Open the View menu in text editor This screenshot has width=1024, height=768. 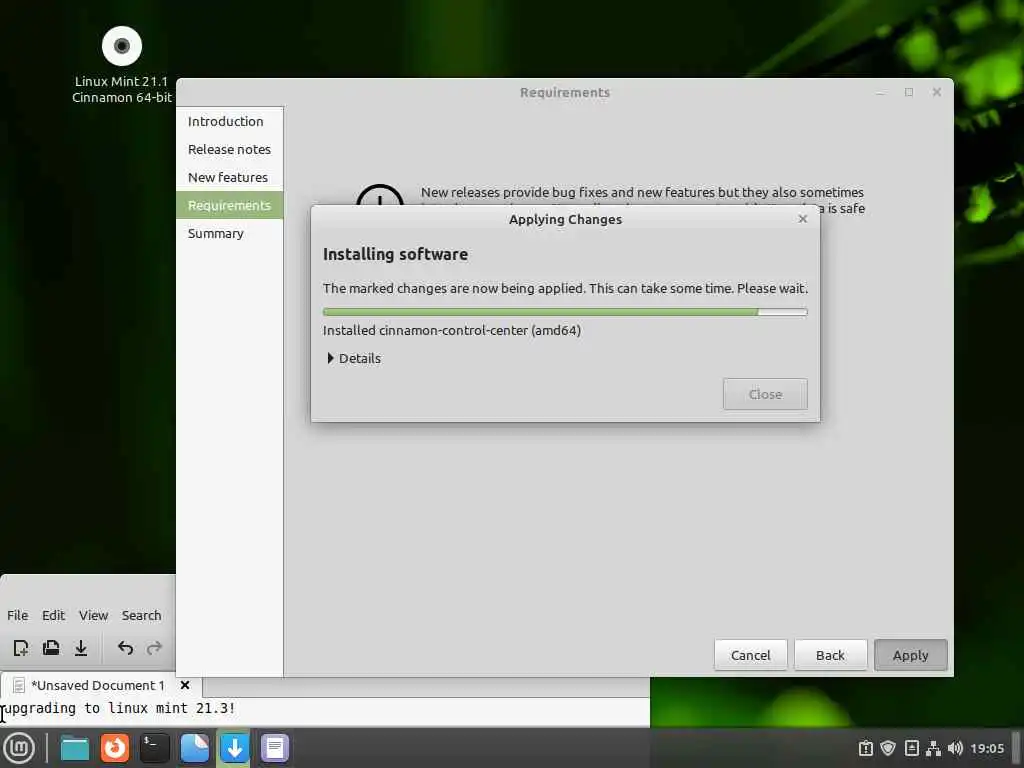point(93,615)
